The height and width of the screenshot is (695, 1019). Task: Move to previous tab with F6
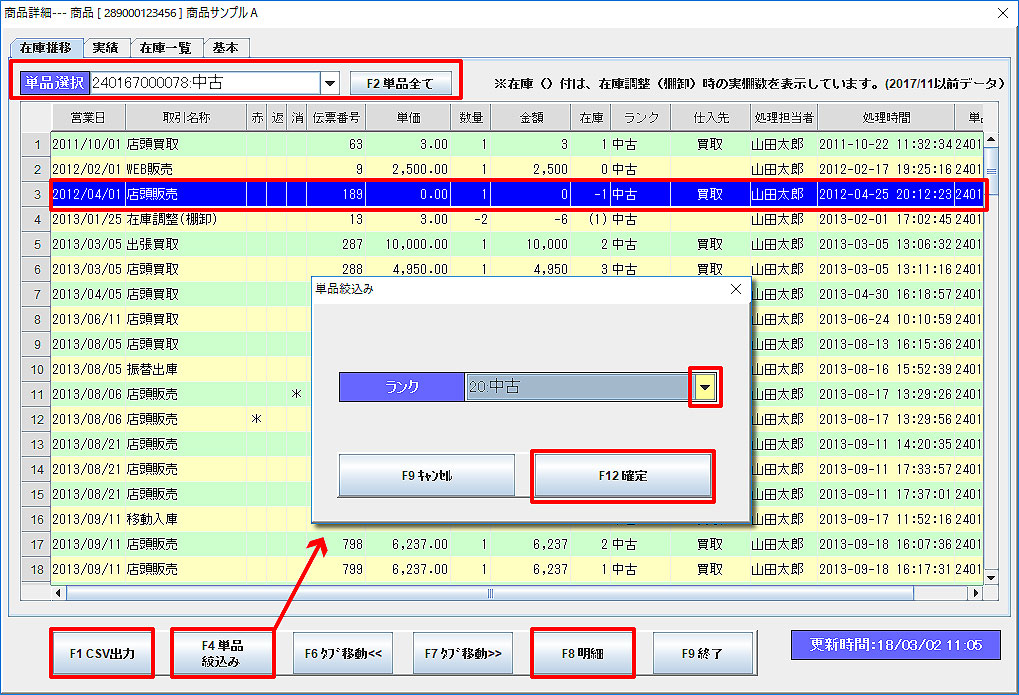click(342, 654)
